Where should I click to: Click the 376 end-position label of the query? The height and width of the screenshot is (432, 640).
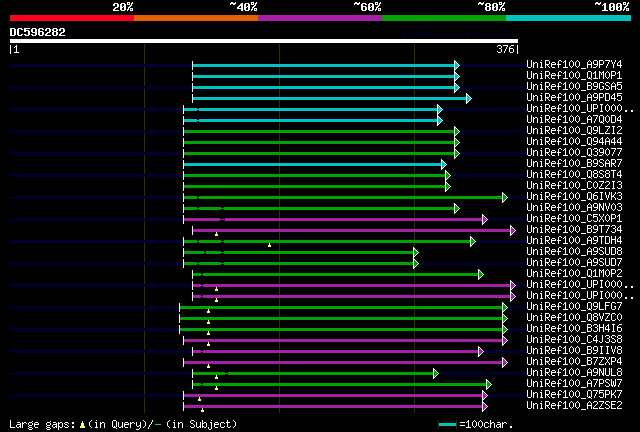[x=505, y=49]
